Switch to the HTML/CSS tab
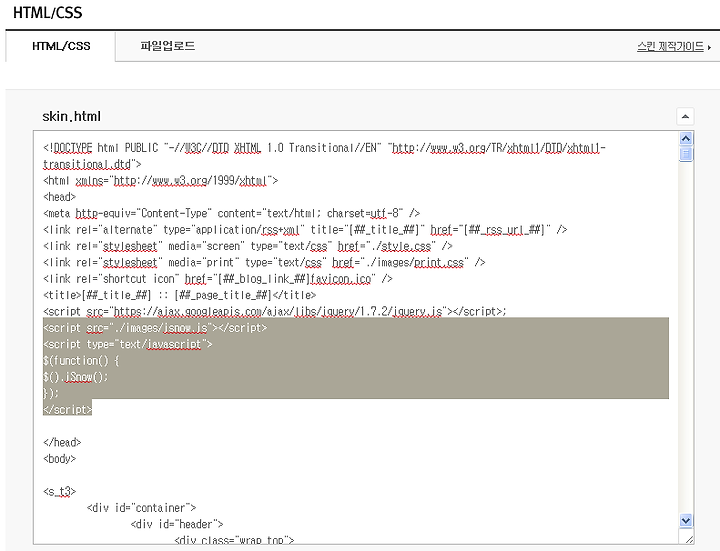 (x=61, y=46)
